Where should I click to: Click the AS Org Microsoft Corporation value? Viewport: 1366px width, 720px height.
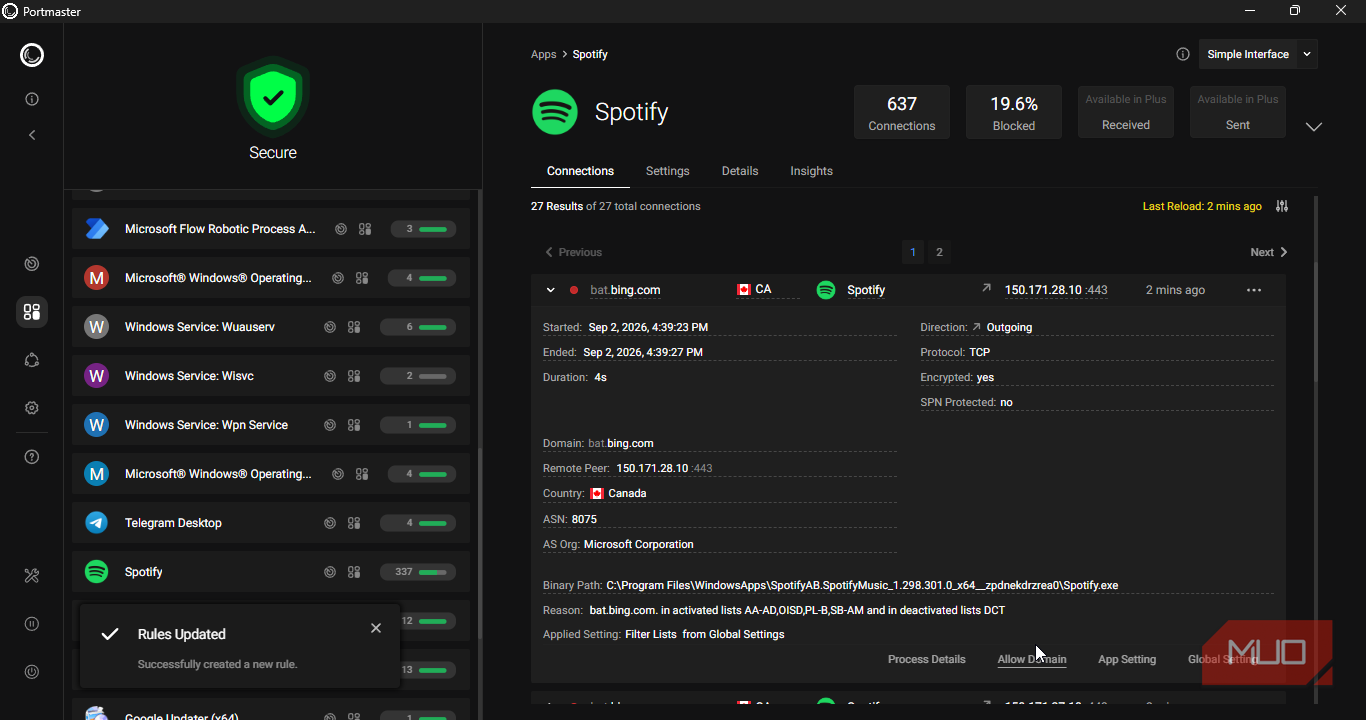click(638, 544)
